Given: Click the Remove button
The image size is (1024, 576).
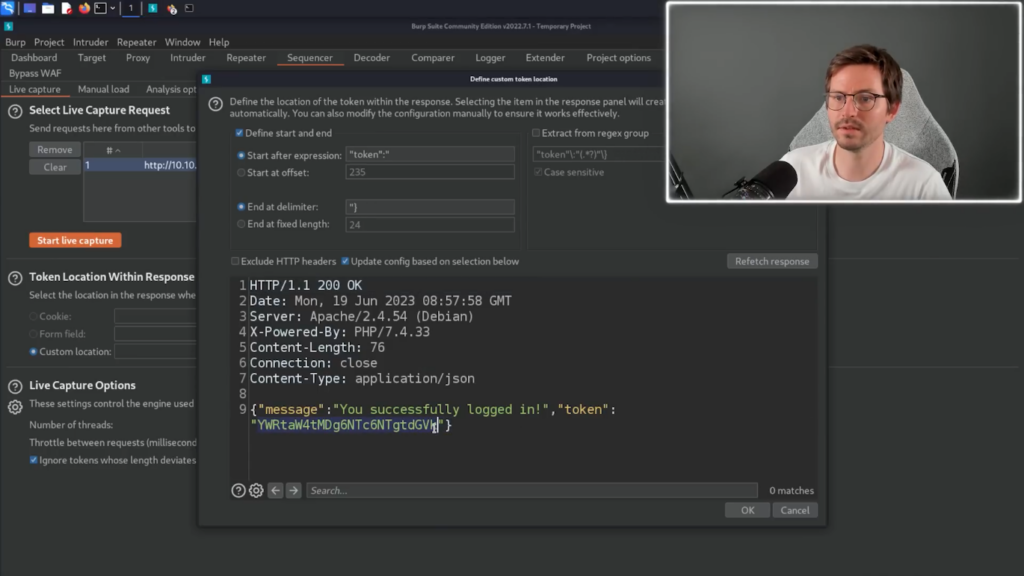Looking at the screenshot, I should [x=55, y=150].
